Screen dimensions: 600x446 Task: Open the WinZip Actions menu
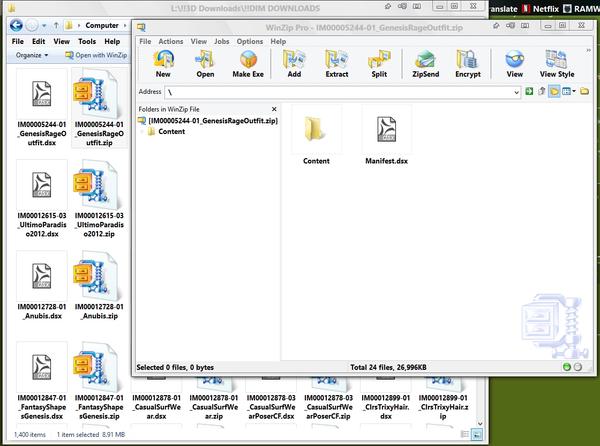[x=171, y=41]
